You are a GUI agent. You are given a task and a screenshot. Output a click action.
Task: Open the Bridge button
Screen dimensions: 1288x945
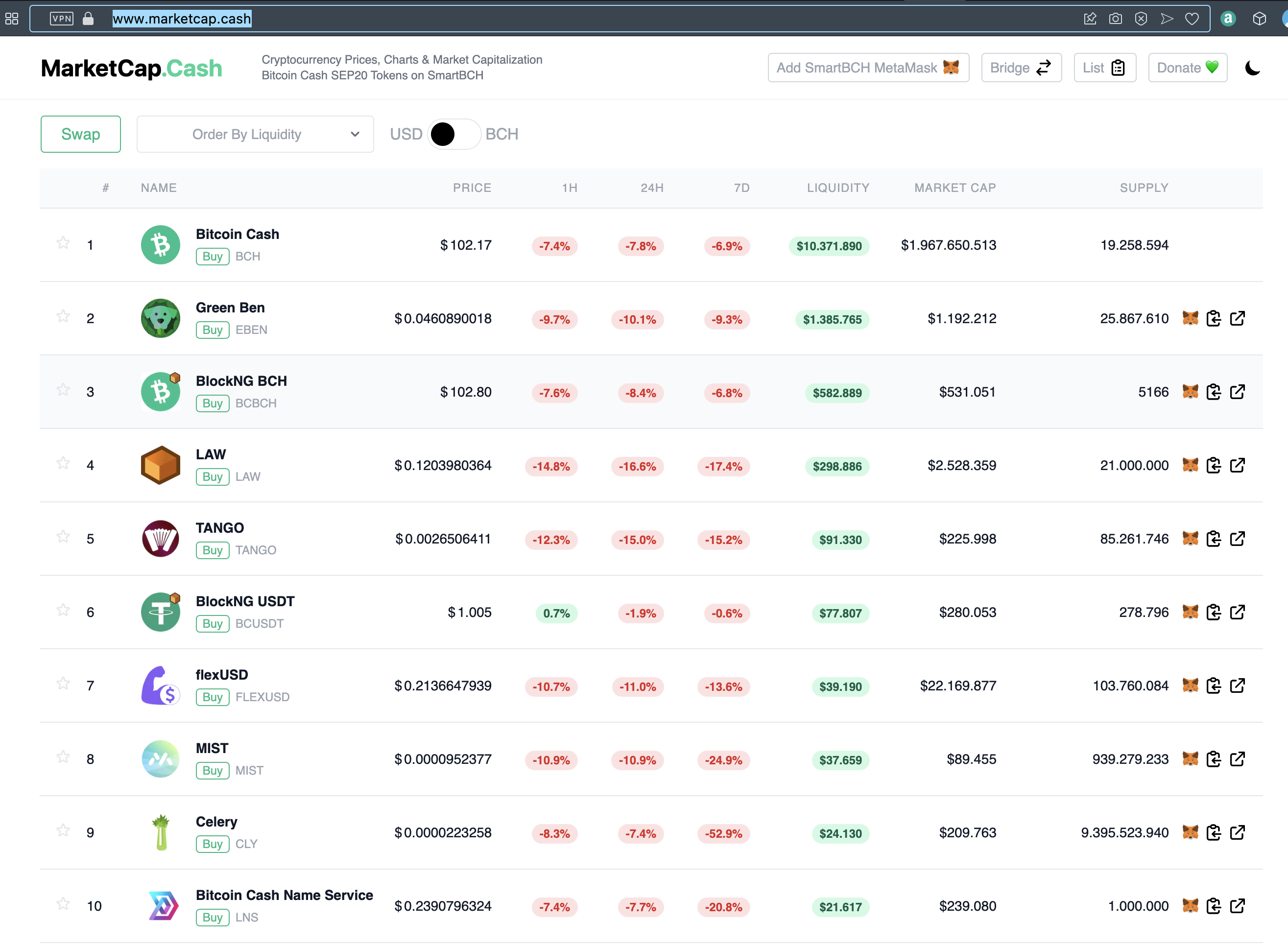pyautogui.click(x=1022, y=68)
